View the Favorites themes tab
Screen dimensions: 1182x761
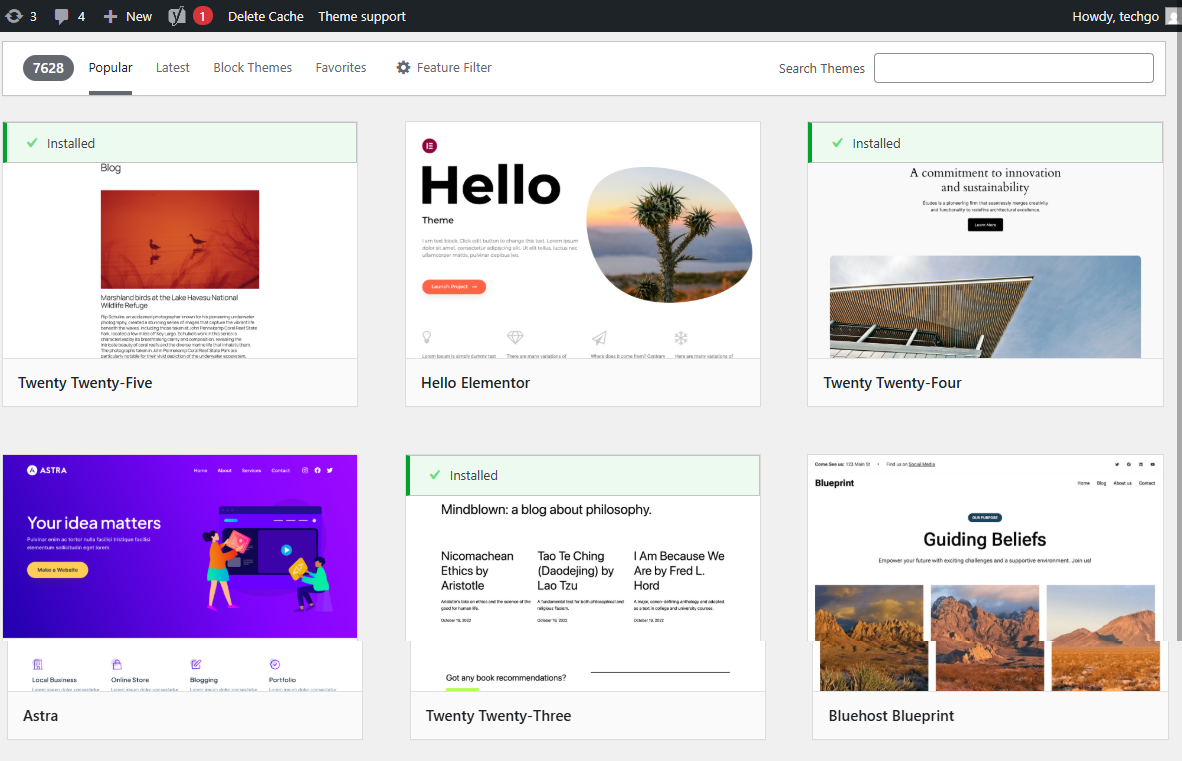click(341, 67)
